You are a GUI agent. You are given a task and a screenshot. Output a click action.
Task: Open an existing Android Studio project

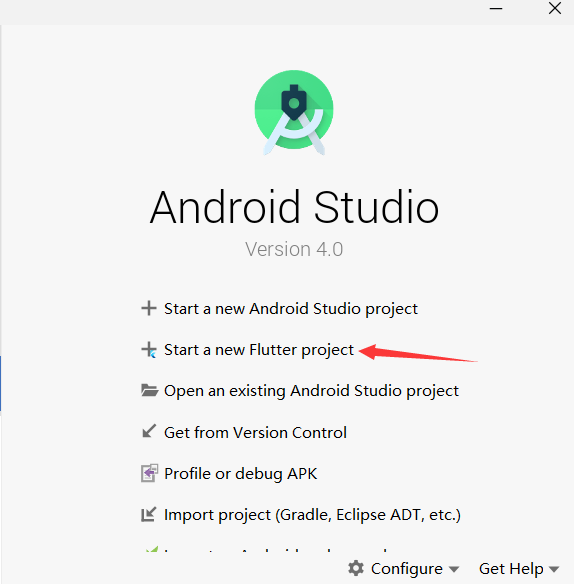click(x=311, y=391)
